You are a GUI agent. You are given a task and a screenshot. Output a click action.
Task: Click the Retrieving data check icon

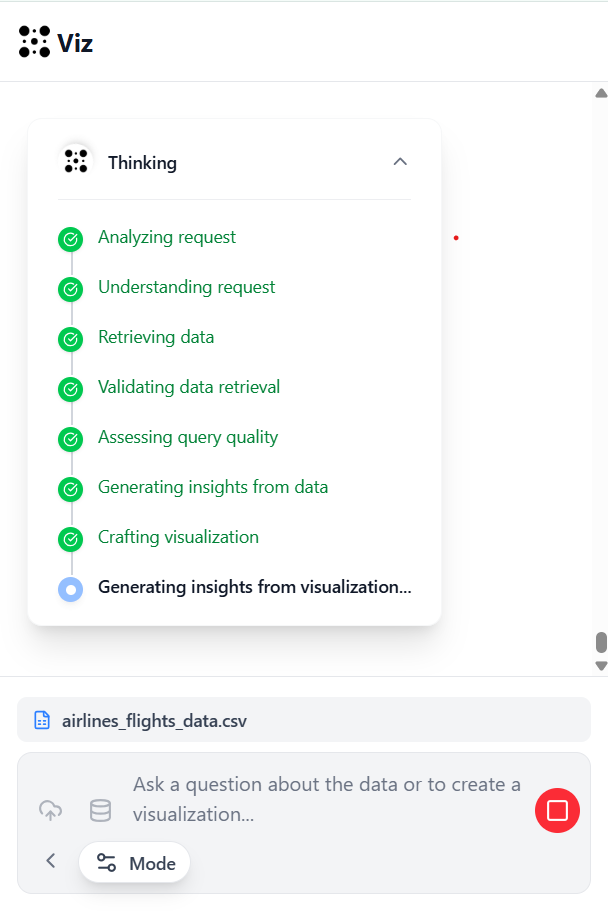tap(70, 339)
